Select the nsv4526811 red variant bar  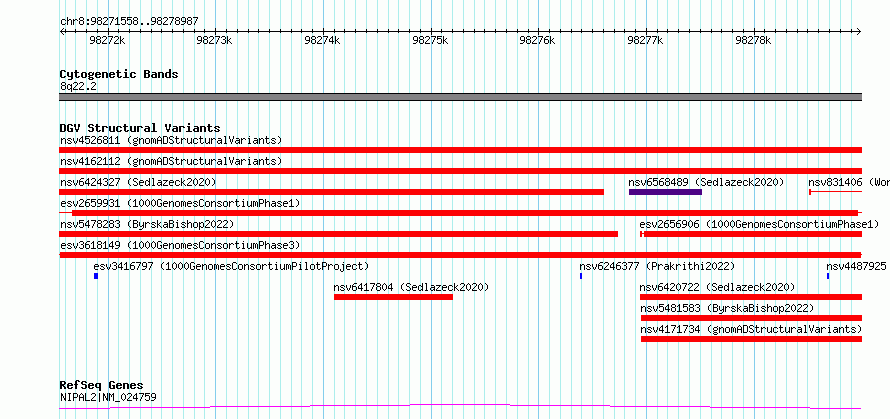(460, 150)
